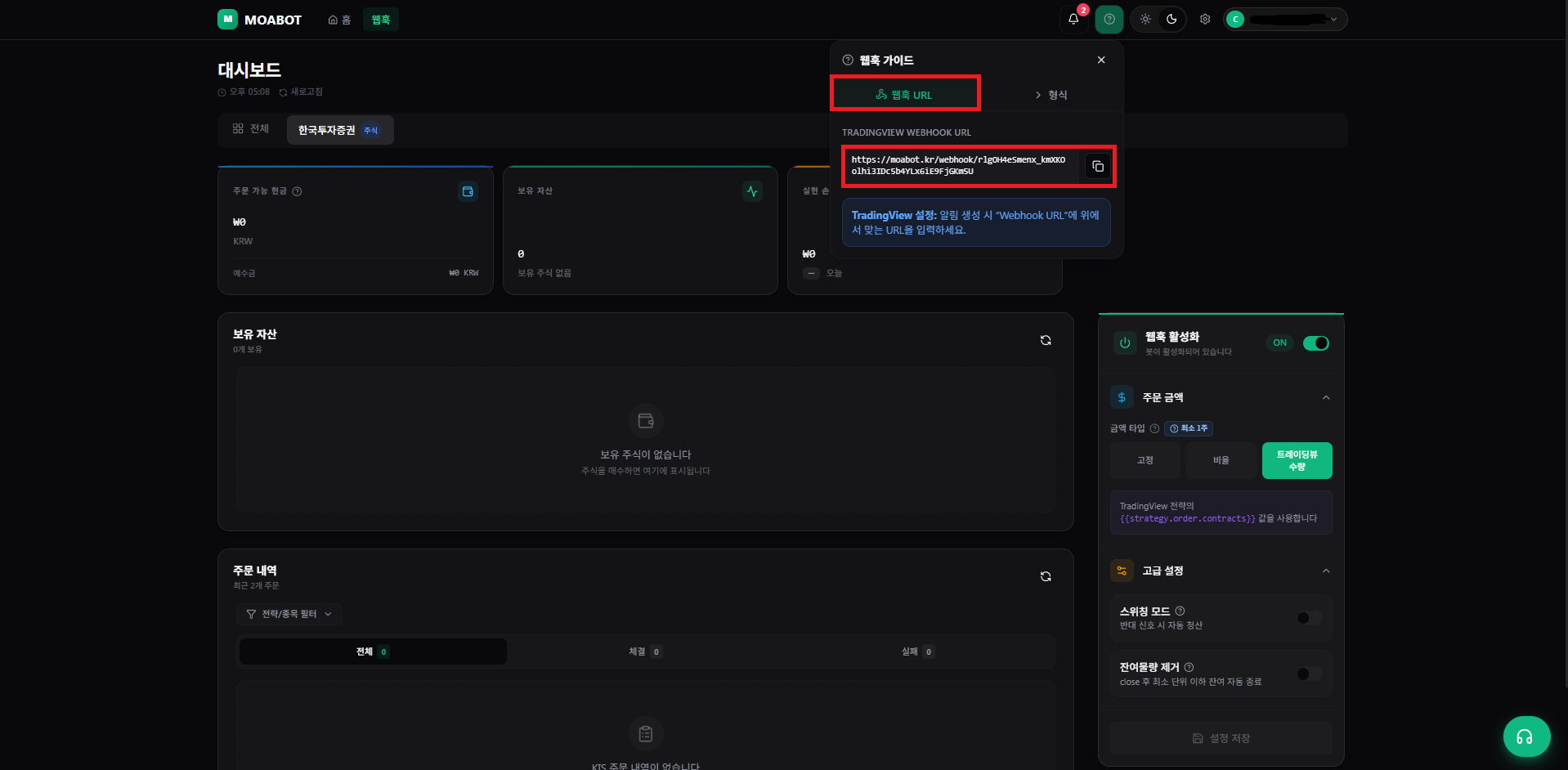Go to 웹훅 in top navigation
The height and width of the screenshot is (770, 1568).
tap(381, 20)
